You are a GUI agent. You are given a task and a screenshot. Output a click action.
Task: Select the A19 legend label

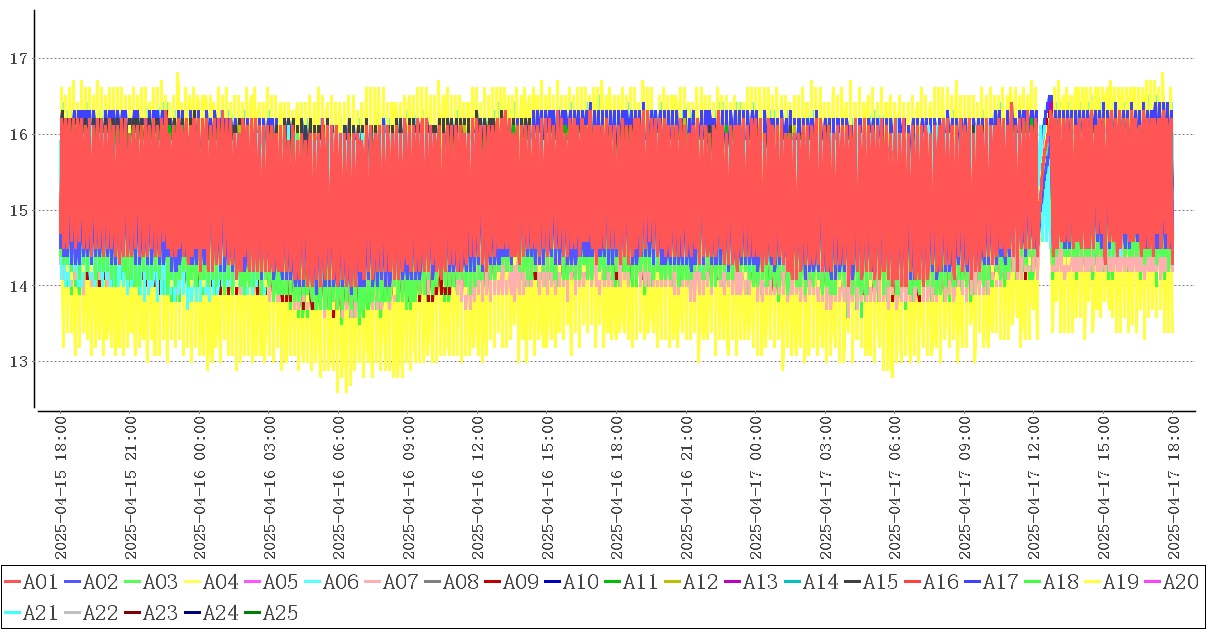coord(1120,582)
